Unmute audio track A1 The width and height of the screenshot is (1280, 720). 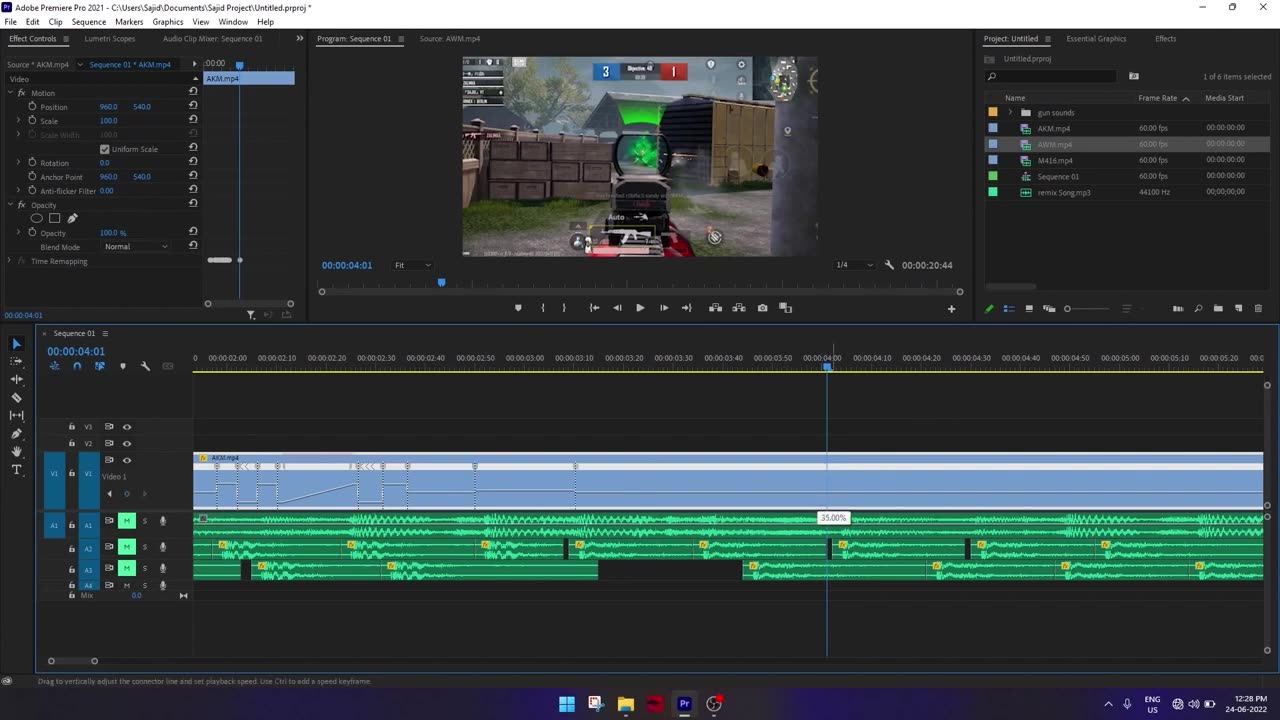127,520
